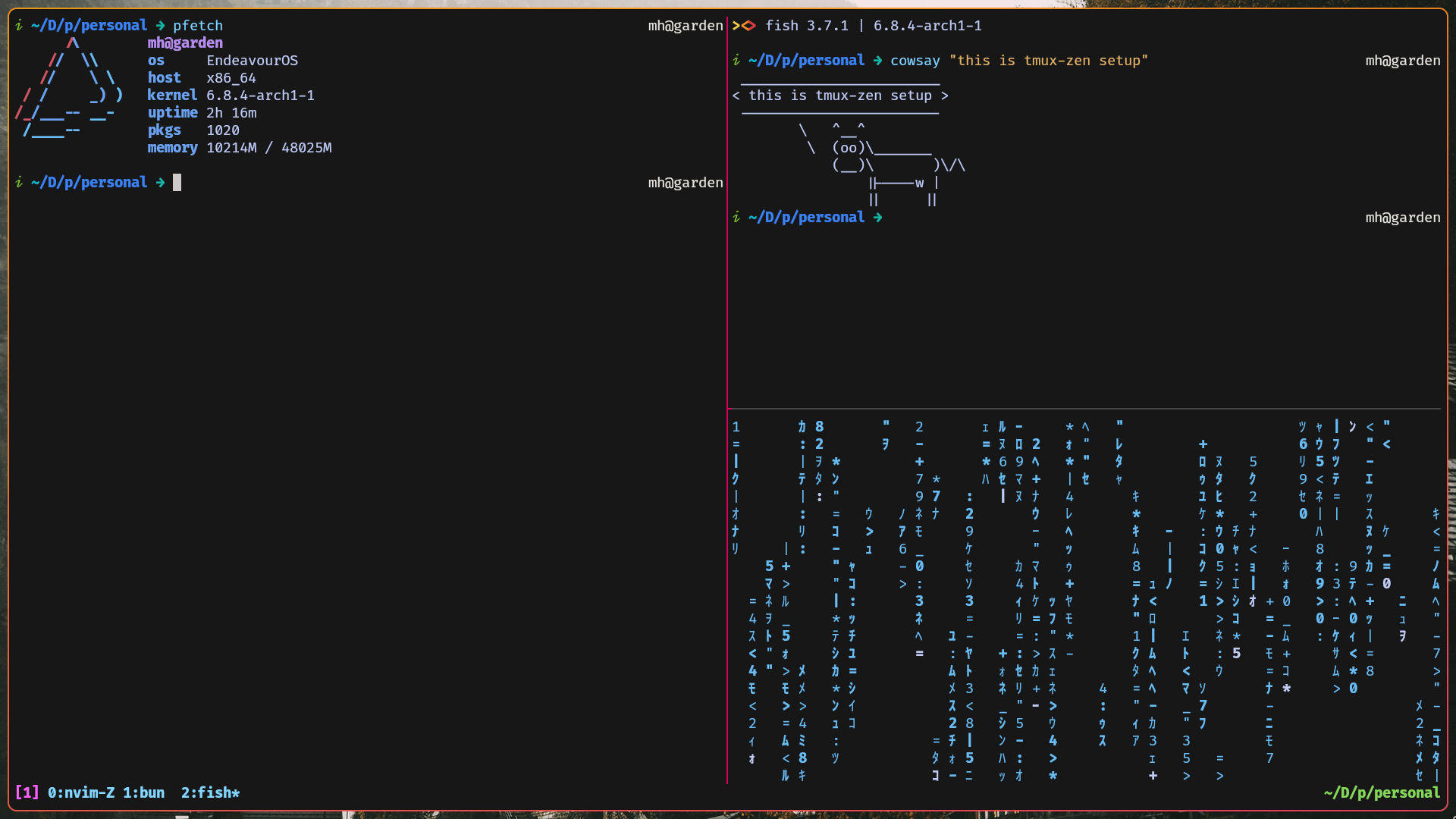Click the pfetch command text
The width and height of the screenshot is (1456, 819).
[x=197, y=26]
